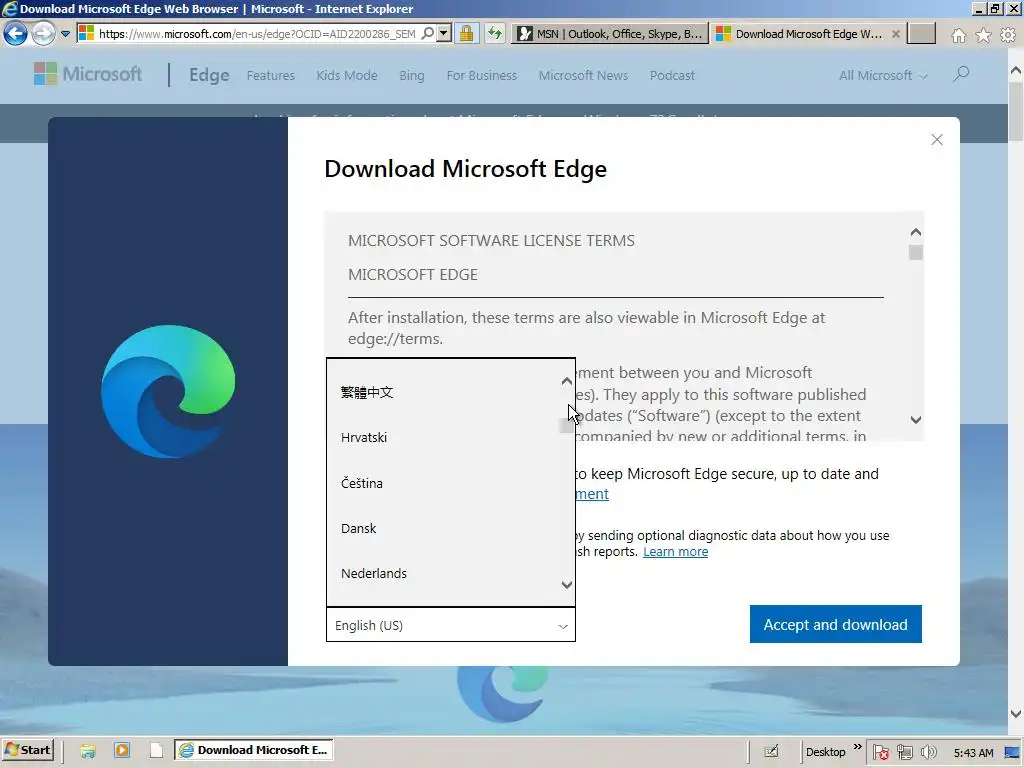The image size is (1024, 768).
Task: Click the Internet Explorer forward arrow button
Action: tap(43, 33)
